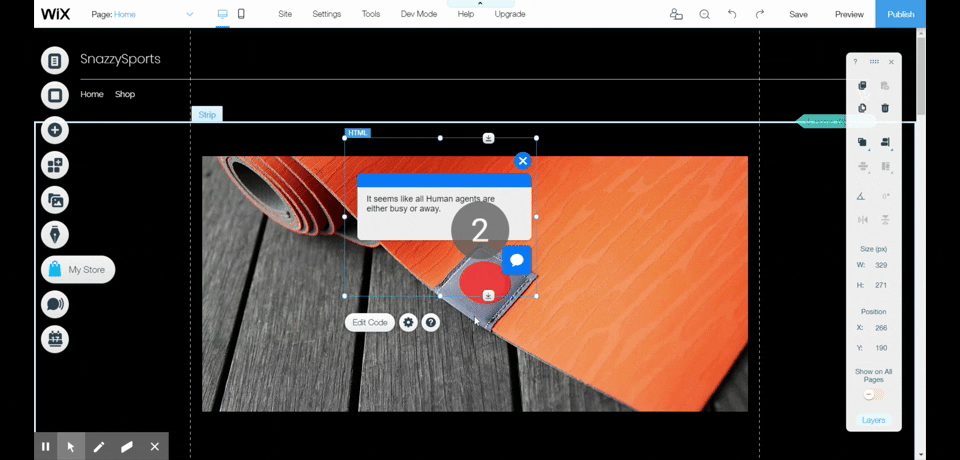Collapse the top bar arrow
The height and width of the screenshot is (460, 960).
click(x=480, y=3)
